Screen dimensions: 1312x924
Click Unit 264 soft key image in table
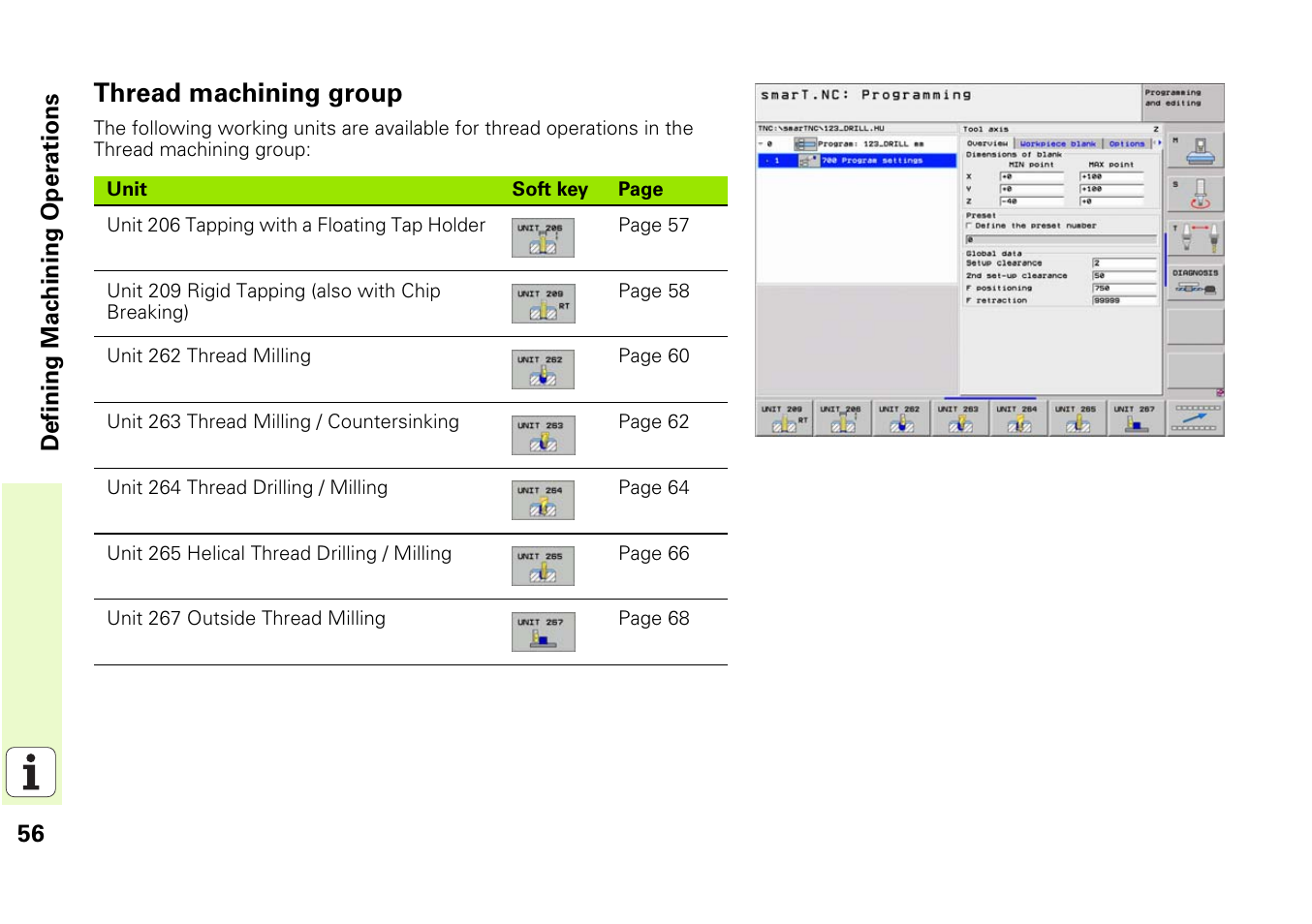[x=543, y=500]
